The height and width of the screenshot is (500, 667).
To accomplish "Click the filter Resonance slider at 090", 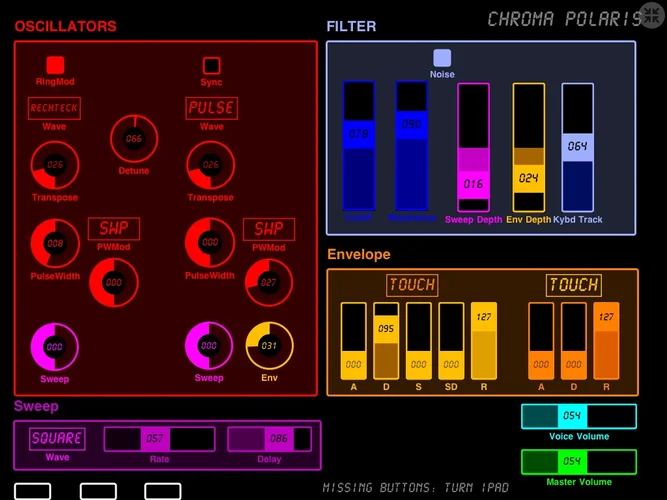I will click(411, 146).
